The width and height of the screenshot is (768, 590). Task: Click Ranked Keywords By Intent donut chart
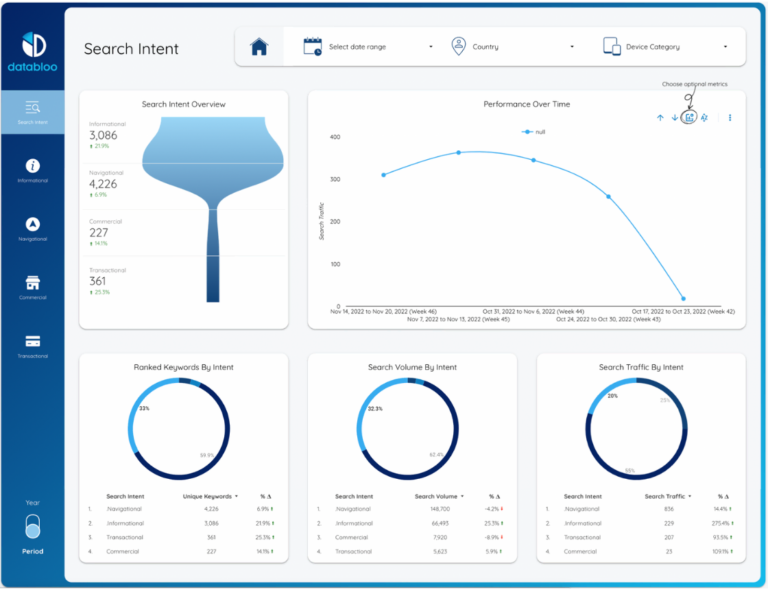179,428
